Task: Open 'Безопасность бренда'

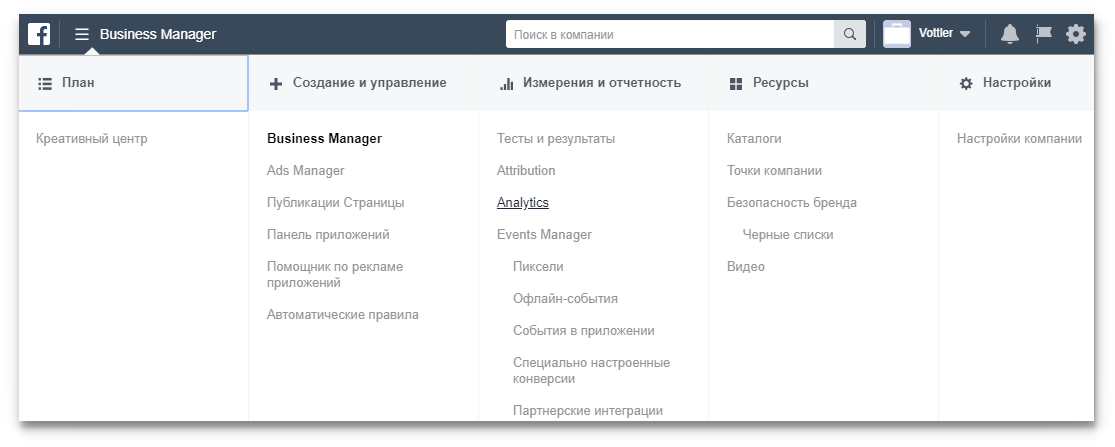Action: pyautogui.click(x=791, y=203)
